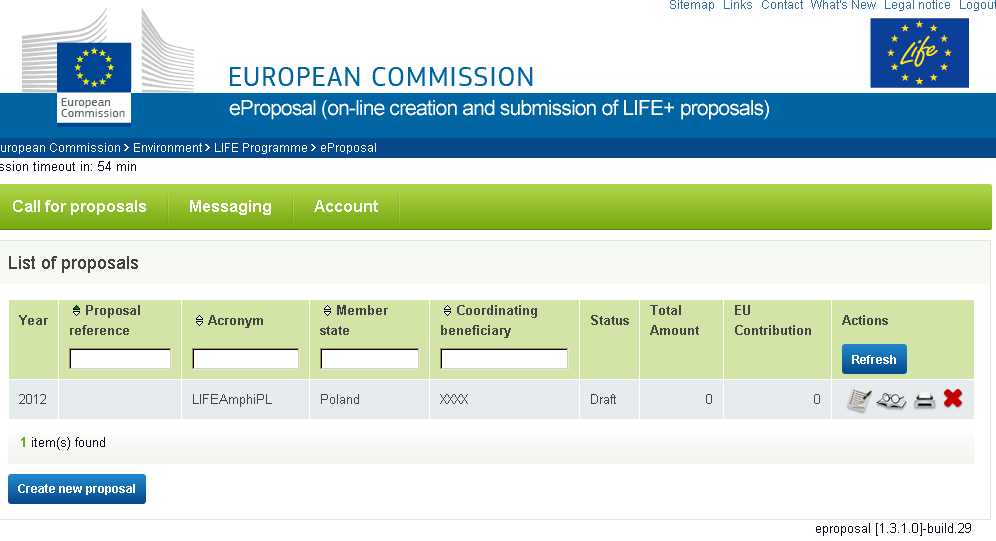Open the Sitemap link
Image resolution: width=996 pixels, height=541 pixels.
(x=692, y=5)
